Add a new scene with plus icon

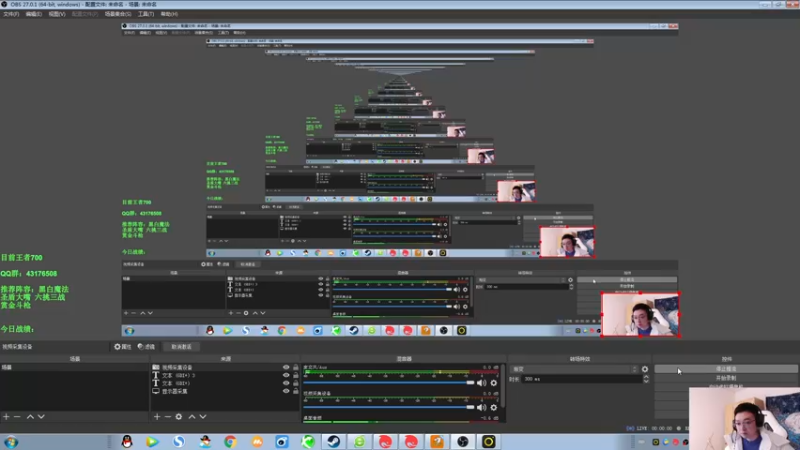click(x=6, y=417)
